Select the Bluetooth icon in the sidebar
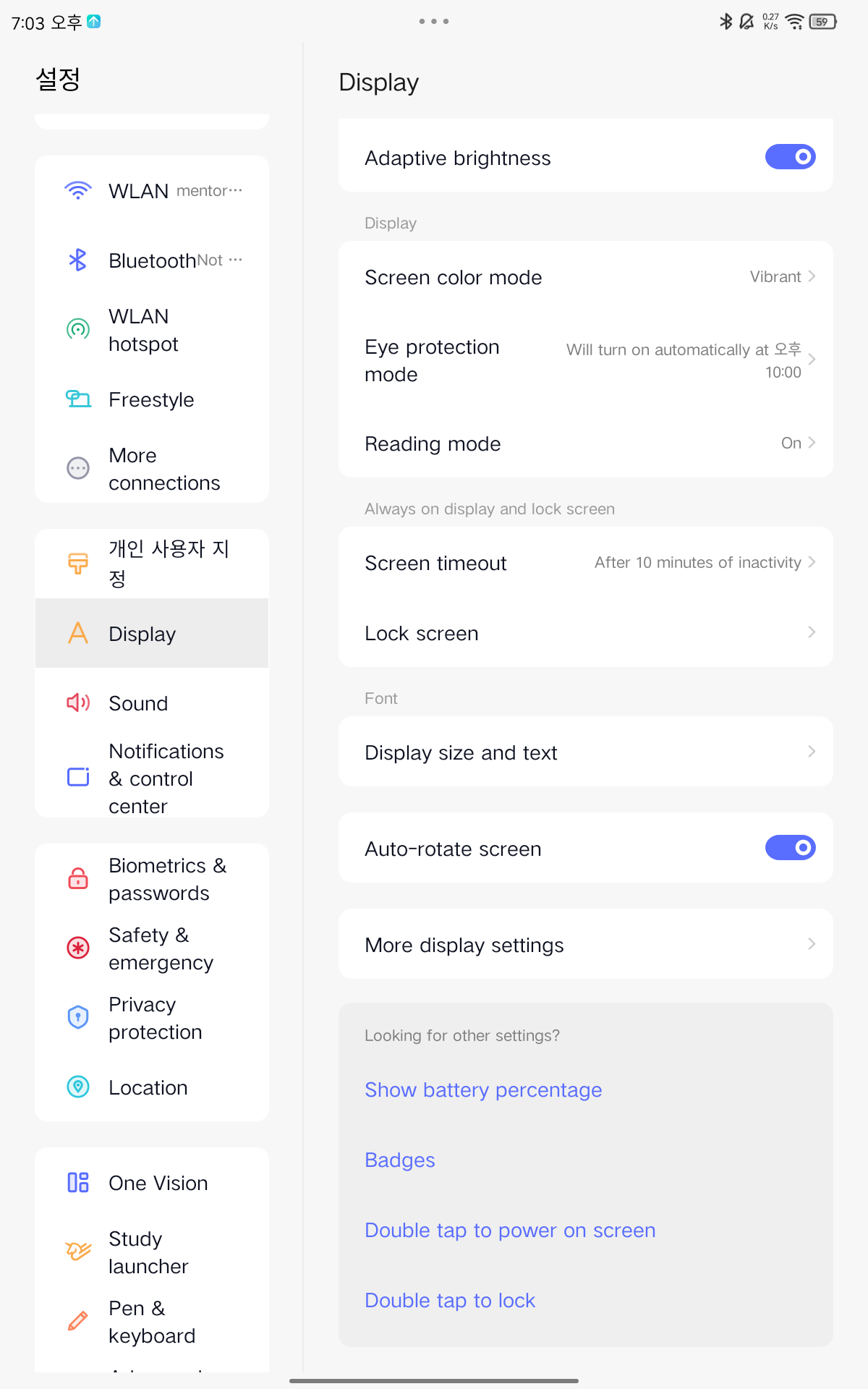Screen dimensions: 868x1389 (x=77, y=259)
